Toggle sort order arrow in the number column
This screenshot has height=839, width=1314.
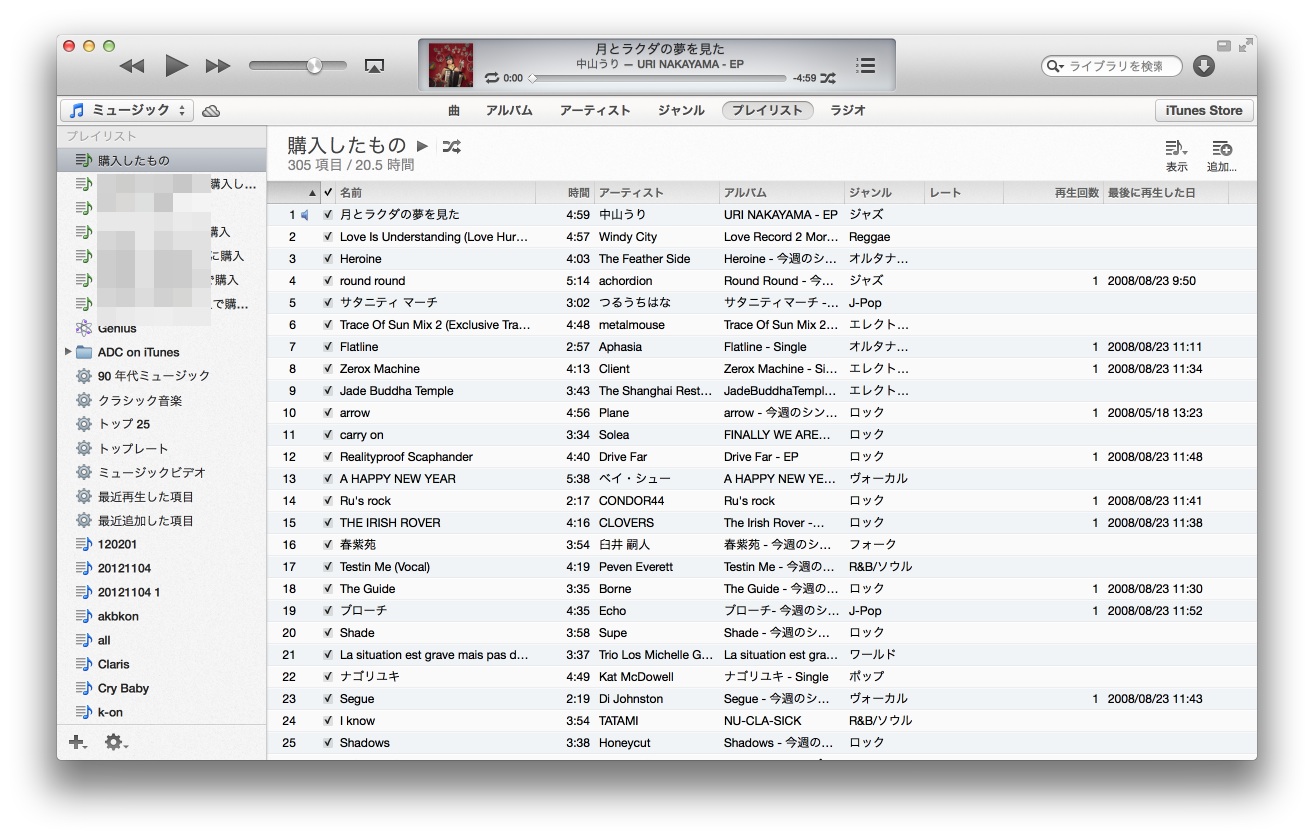pos(311,193)
